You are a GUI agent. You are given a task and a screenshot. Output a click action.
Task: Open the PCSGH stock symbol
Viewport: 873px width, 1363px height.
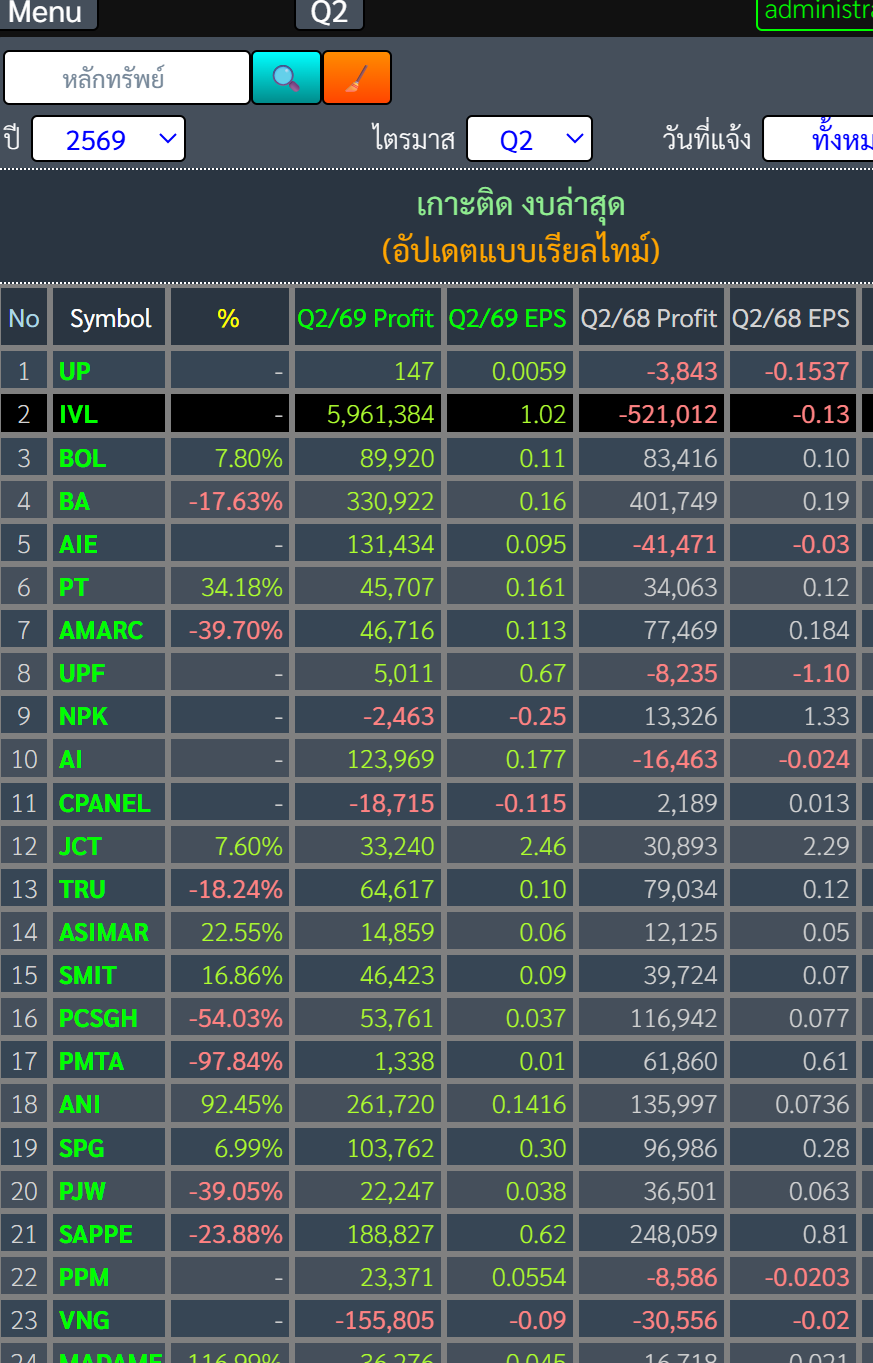[x=98, y=1018]
